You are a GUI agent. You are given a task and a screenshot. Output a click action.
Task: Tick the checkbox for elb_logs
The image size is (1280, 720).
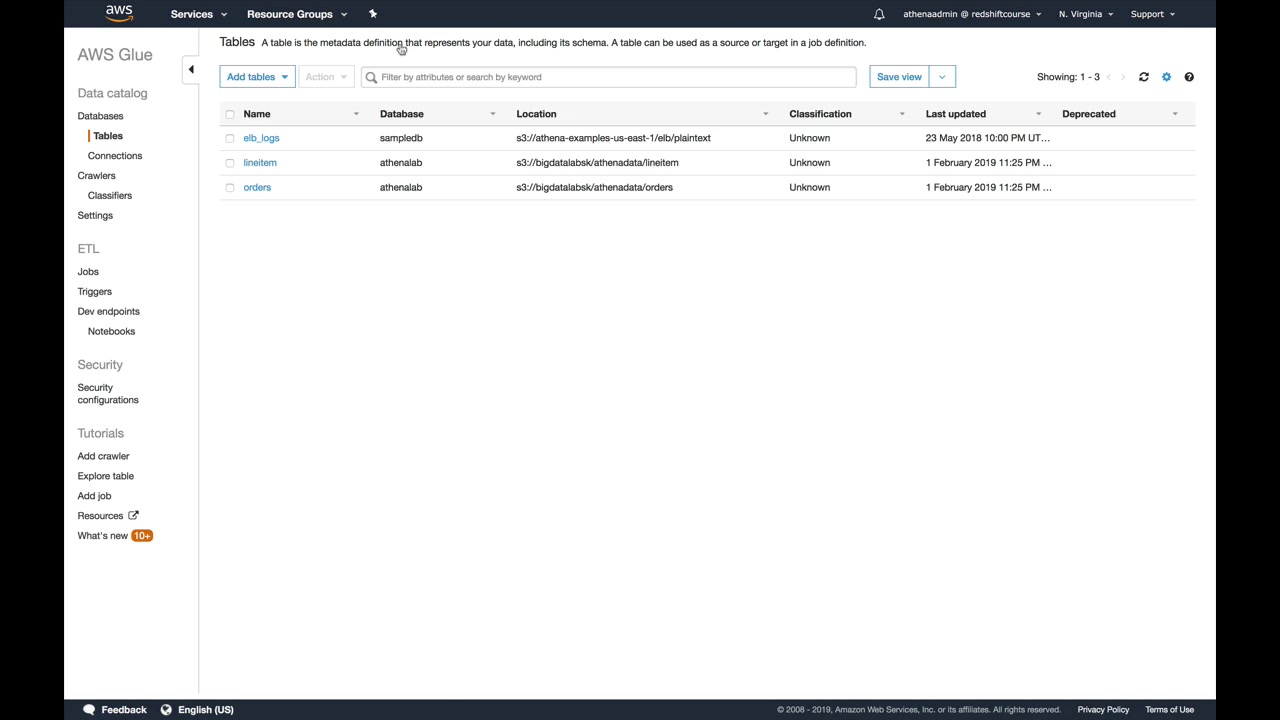(x=230, y=138)
